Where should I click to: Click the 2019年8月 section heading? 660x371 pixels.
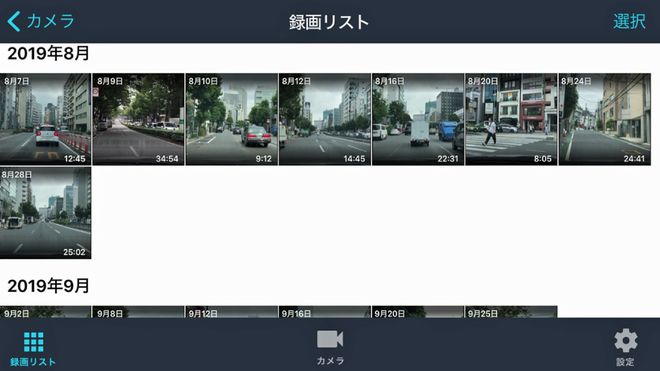click(x=48, y=53)
